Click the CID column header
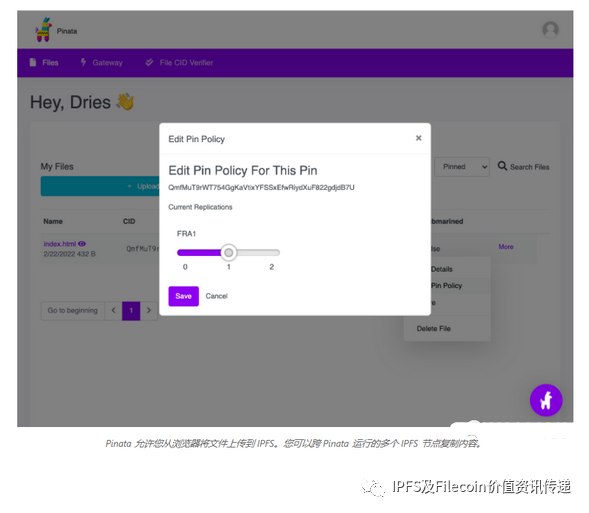 coord(129,221)
